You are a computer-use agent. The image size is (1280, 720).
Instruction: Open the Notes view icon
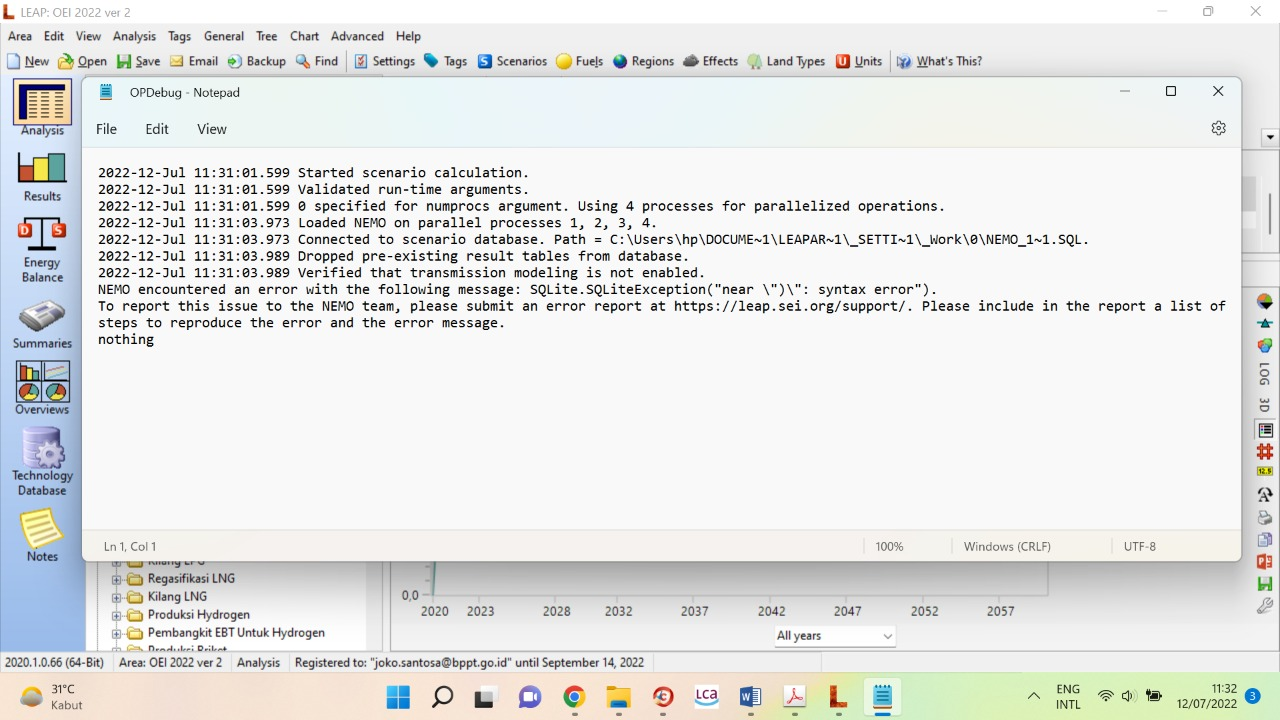point(42,536)
